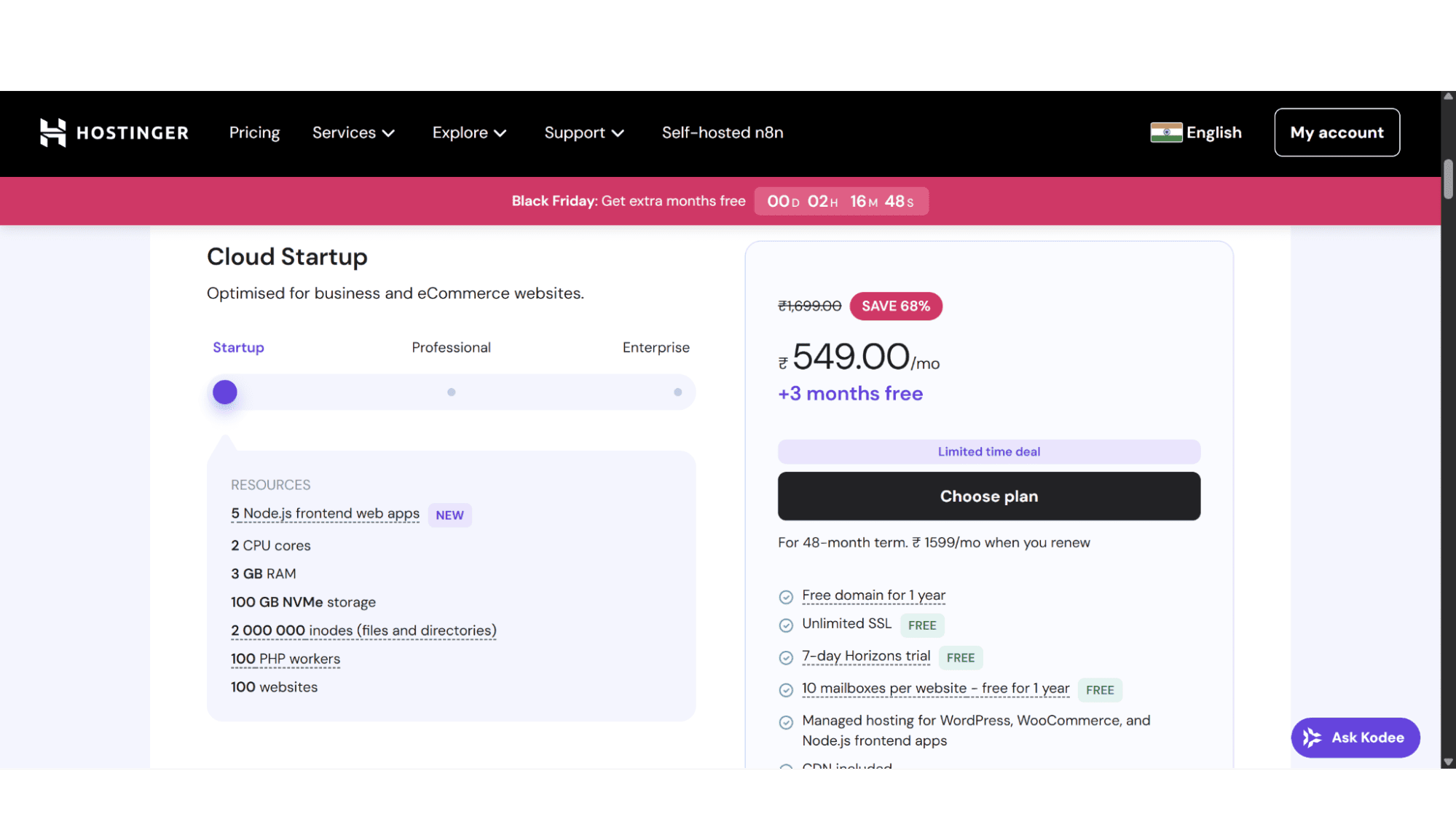Select the Startup plan tab

(238, 347)
